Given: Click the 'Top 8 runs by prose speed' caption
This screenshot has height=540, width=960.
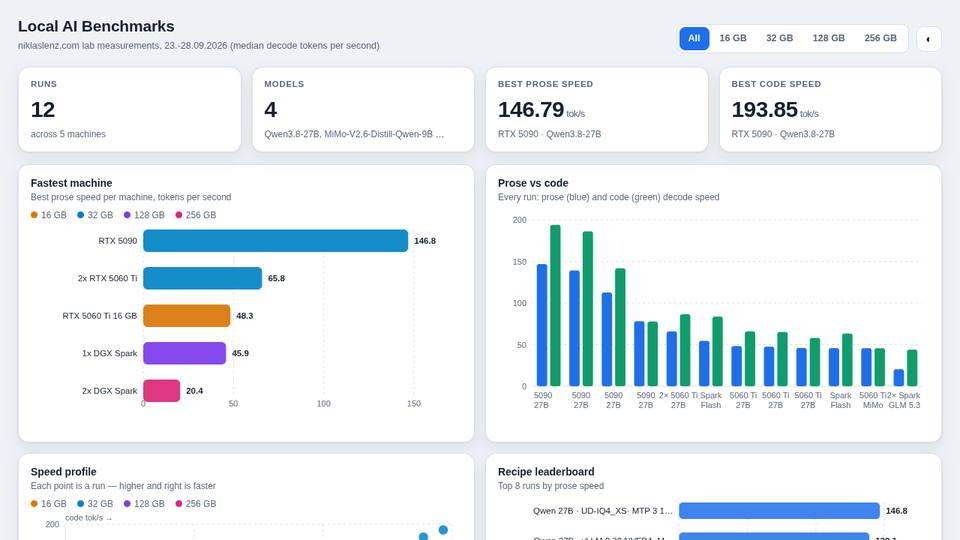Looking at the screenshot, I should point(550,486).
